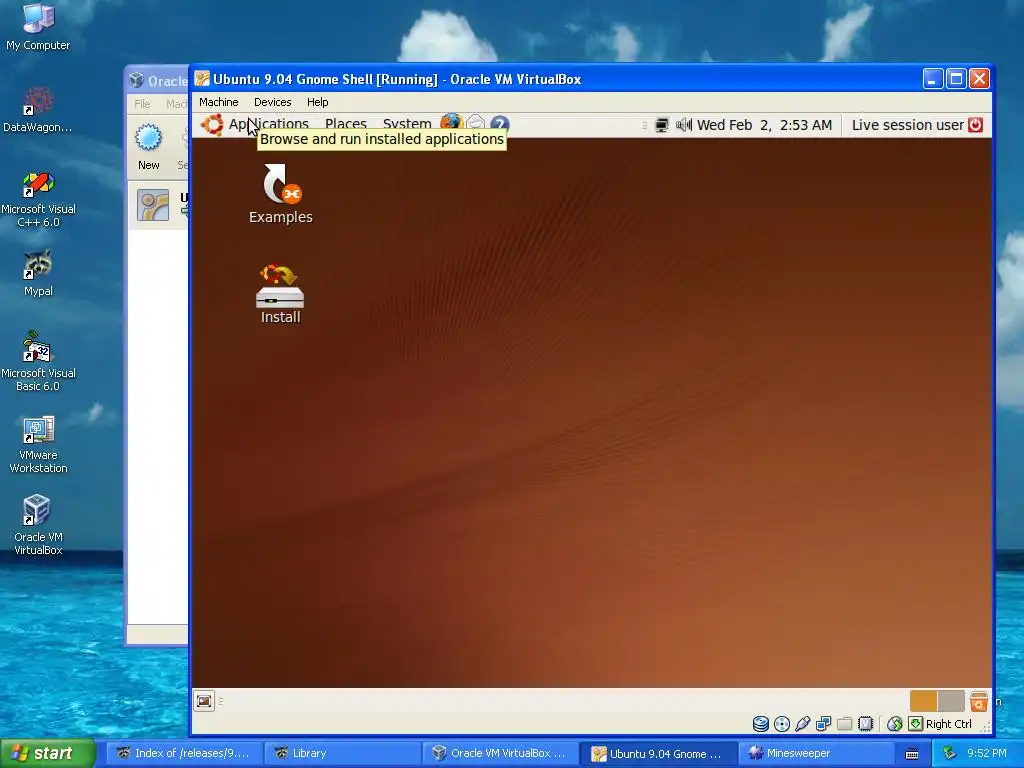Click the green-arrow keyboard capture indicator
1024x768 pixels.
[916, 724]
